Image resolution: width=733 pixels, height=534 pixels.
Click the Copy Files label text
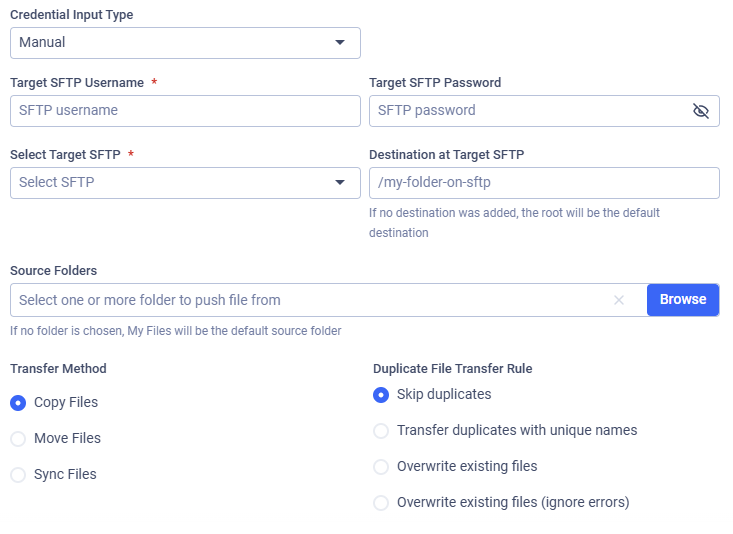(66, 403)
